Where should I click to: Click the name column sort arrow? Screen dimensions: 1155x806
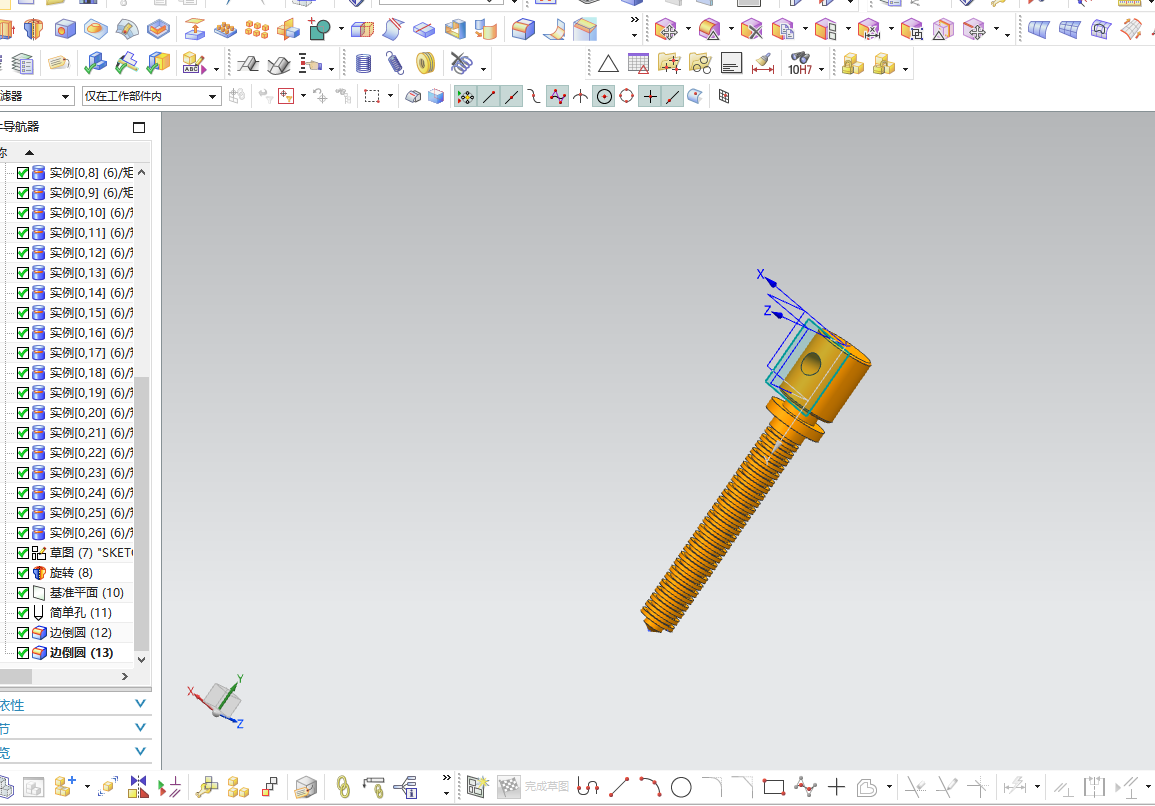29,153
